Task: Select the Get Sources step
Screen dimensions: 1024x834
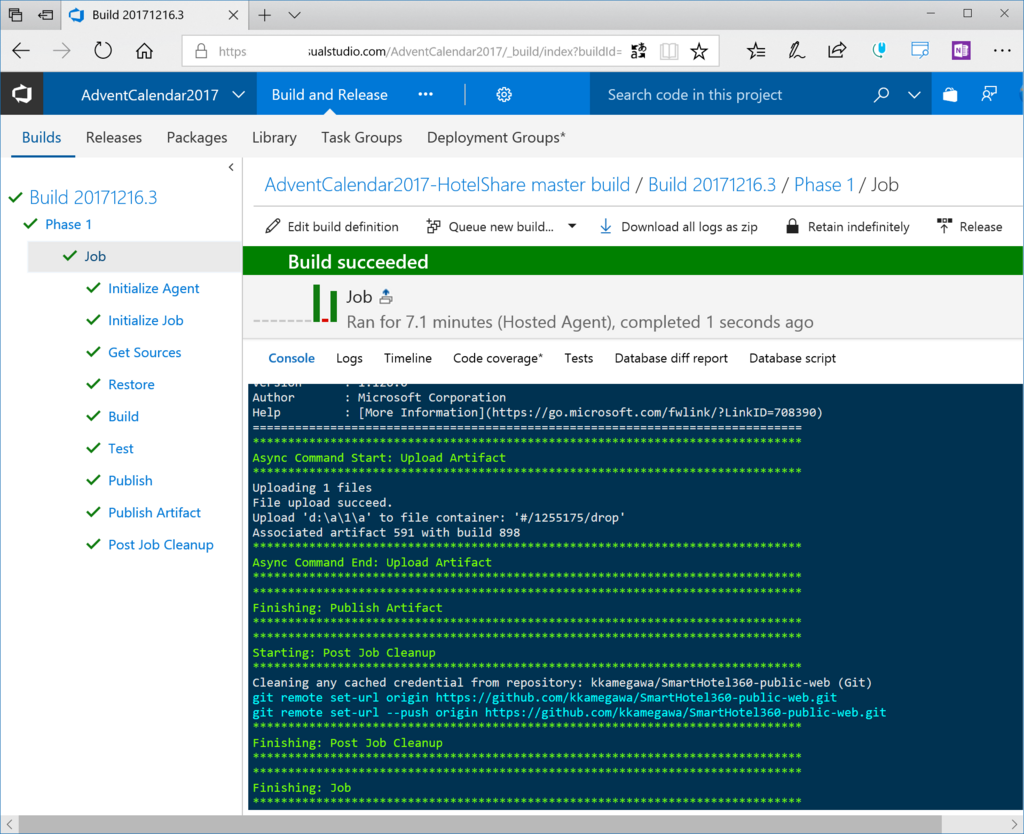Action: [x=144, y=352]
